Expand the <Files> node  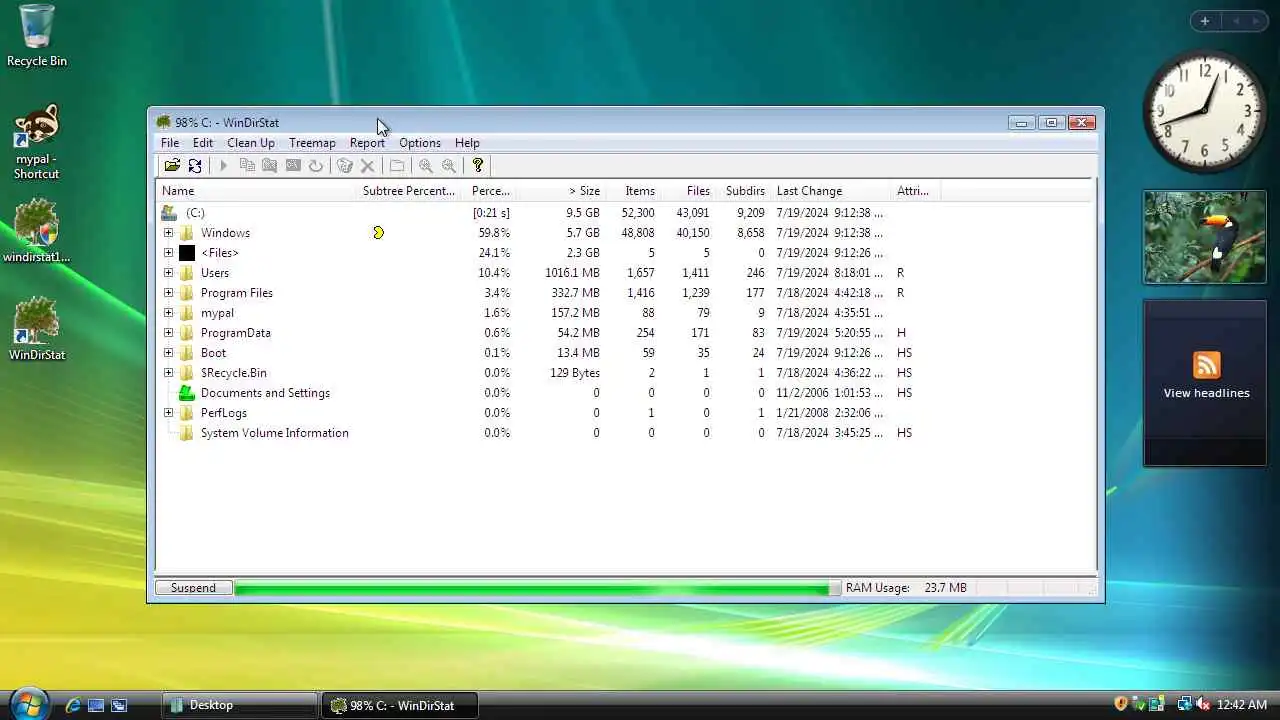[168, 253]
